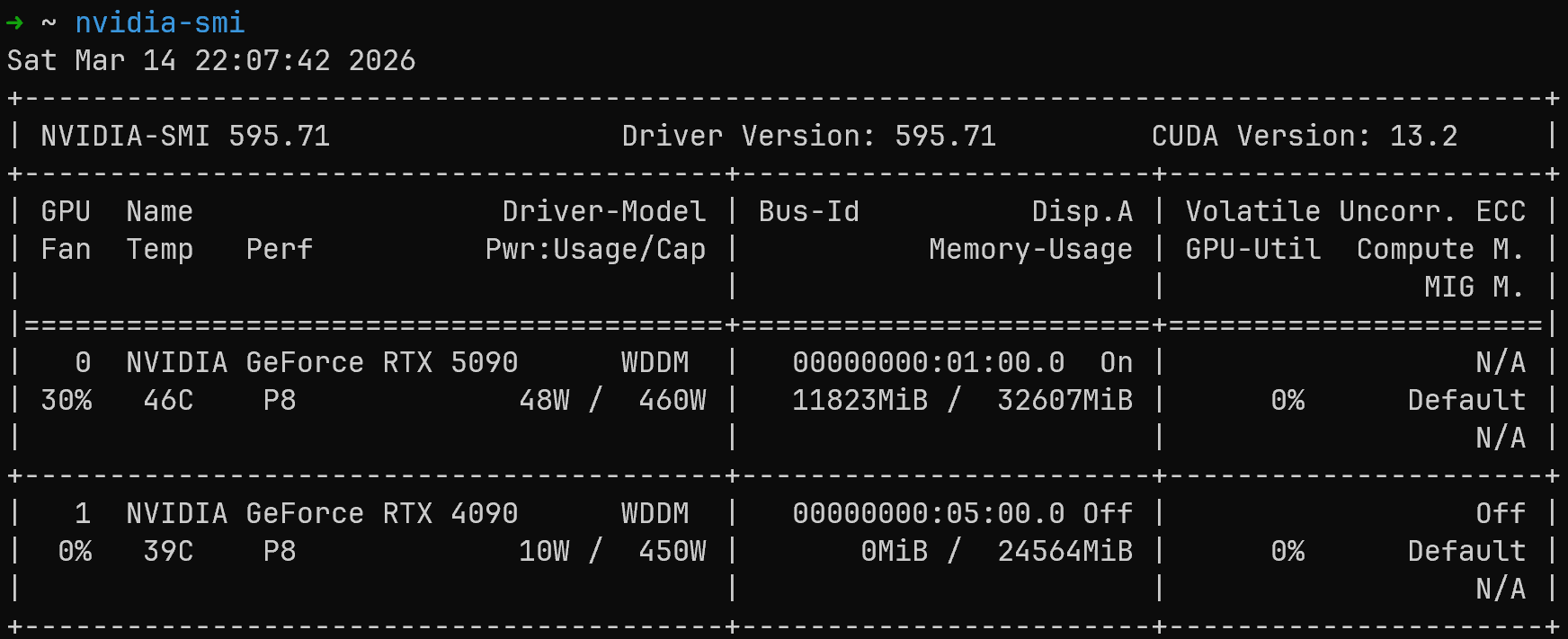The image size is (1568, 639).
Task: Click the Volatile Uncorr. ECC header
Action: [1356, 211]
